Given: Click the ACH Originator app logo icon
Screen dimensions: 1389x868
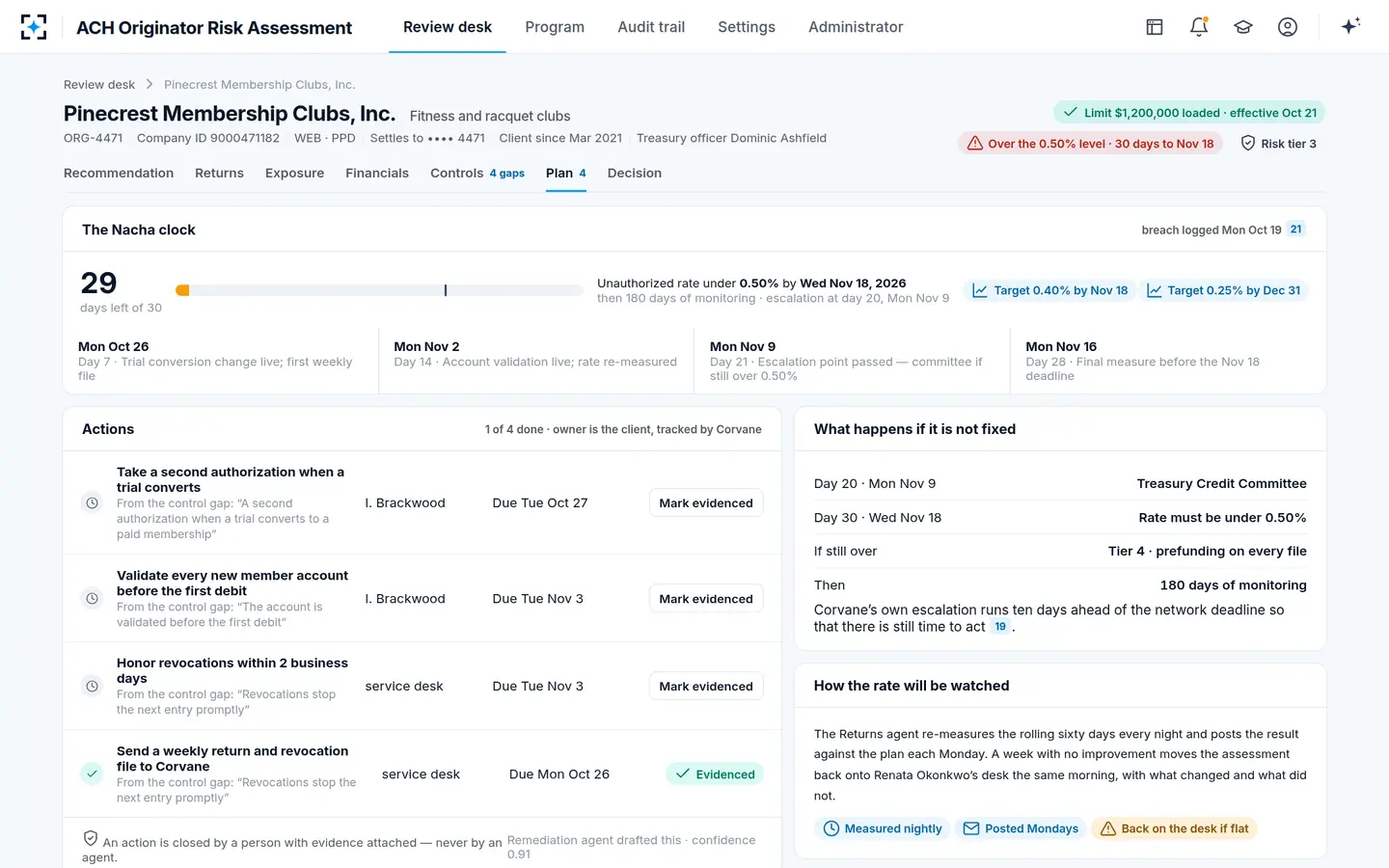Looking at the screenshot, I should point(34,27).
